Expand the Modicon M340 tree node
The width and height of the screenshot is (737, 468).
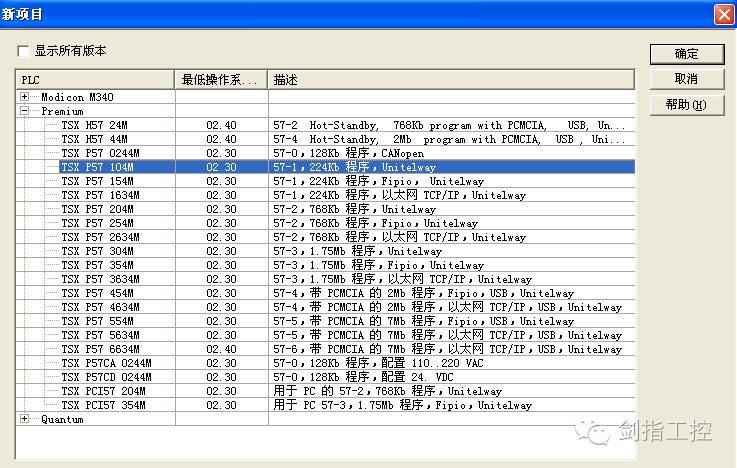(24, 97)
